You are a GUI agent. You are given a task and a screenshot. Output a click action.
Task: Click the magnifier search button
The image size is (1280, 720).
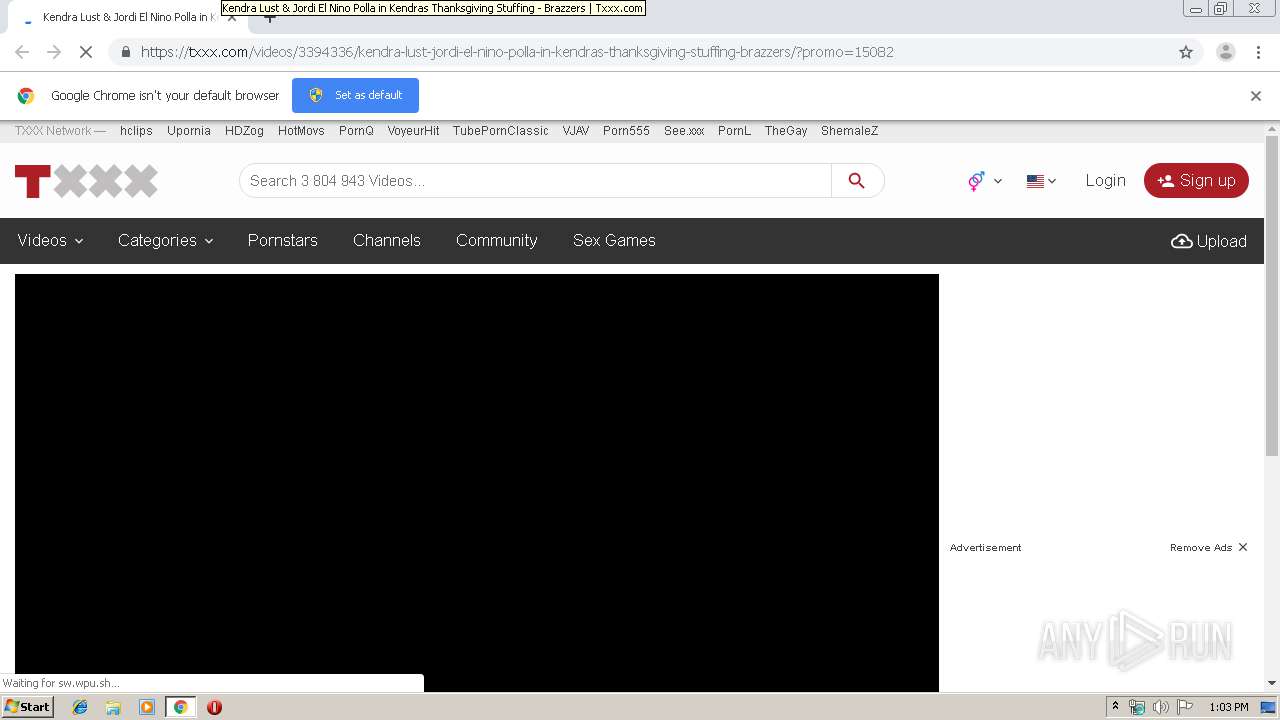click(857, 180)
